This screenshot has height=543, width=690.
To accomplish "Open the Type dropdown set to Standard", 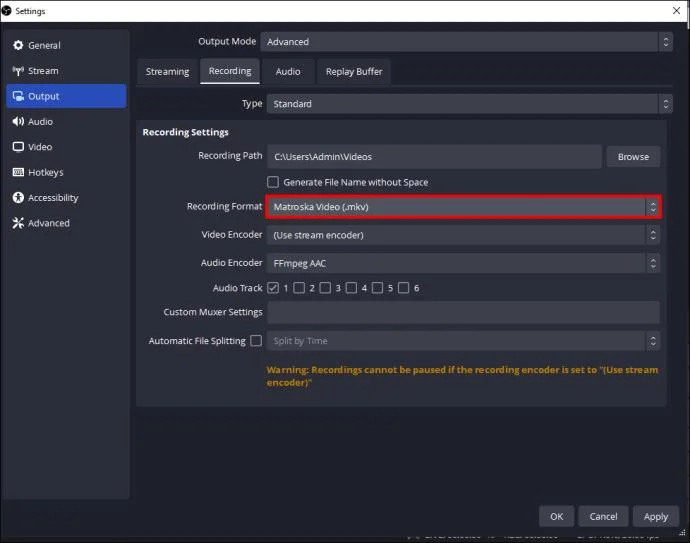I will [469, 104].
